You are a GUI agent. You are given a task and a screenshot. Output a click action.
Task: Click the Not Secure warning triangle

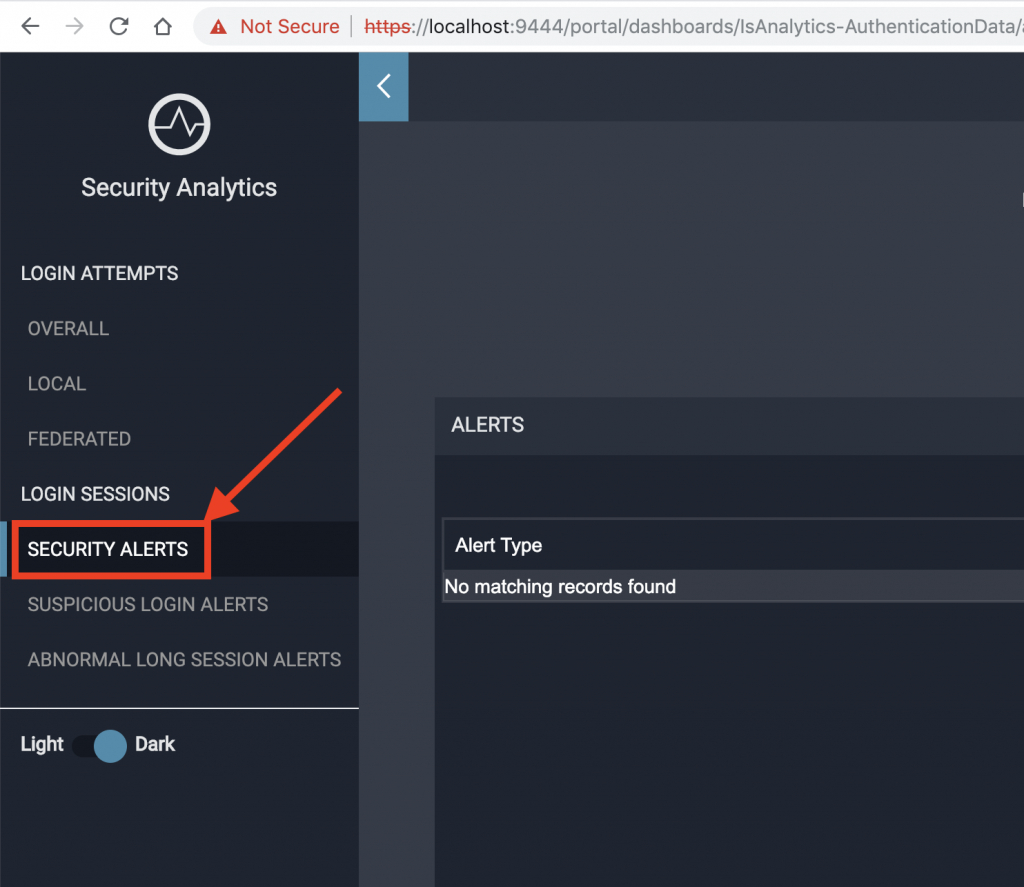pyautogui.click(x=218, y=27)
